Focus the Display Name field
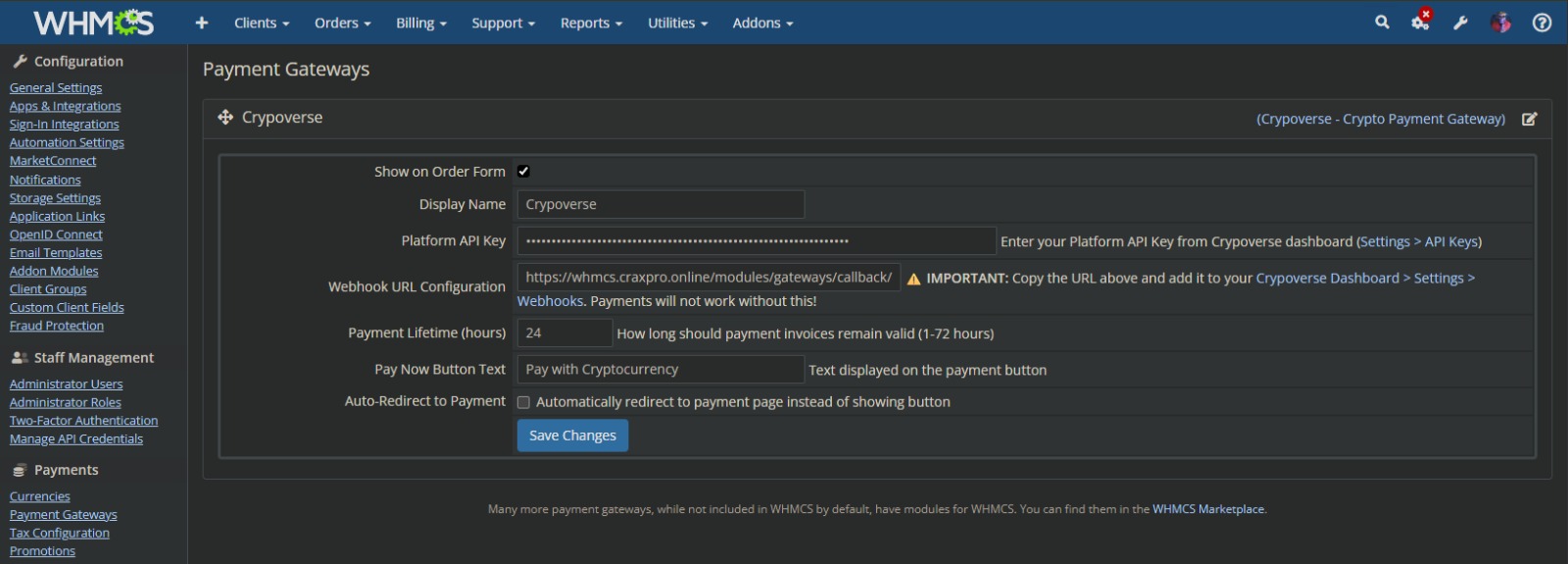The width and height of the screenshot is (1568, 564). 661,204
